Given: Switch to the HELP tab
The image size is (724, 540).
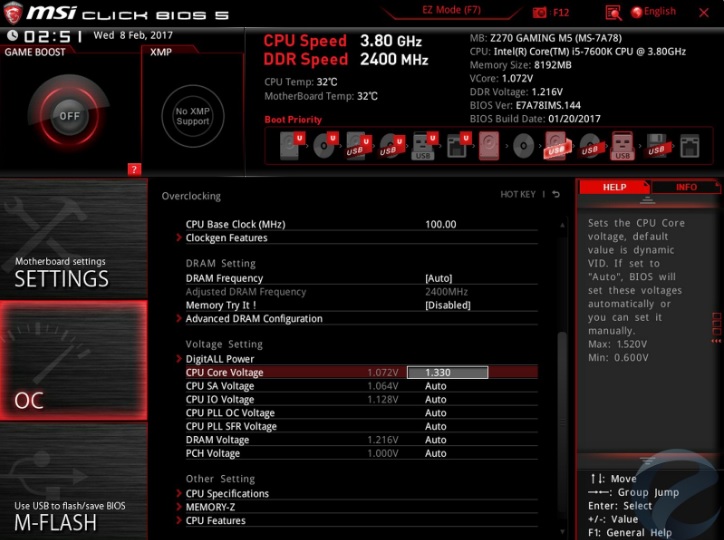Looking at the screenshot, I should pyautogui.click(x=614, y=187).
